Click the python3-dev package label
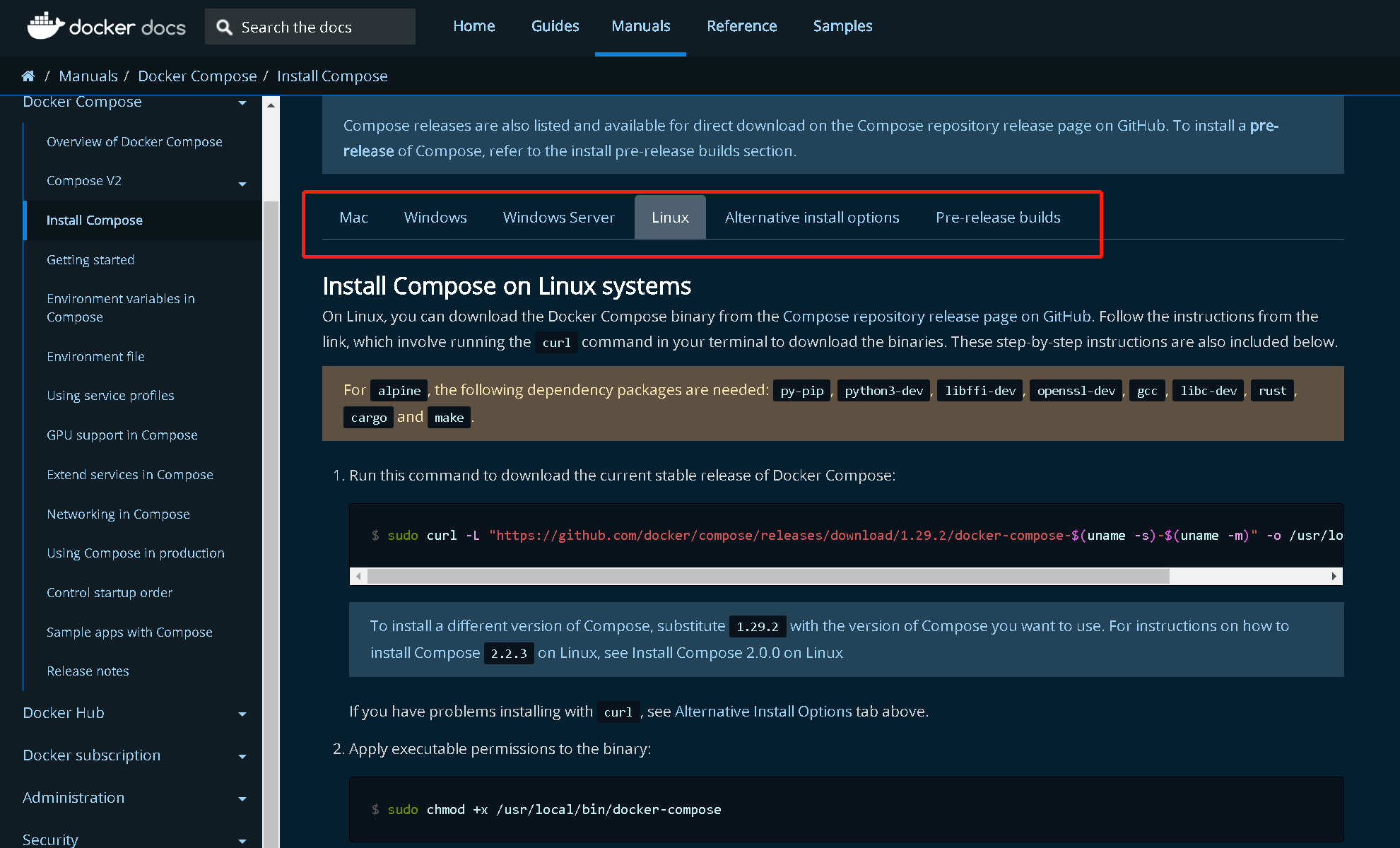The width and height of the screenshot is (1400, 848). click(x=883, y=390)
